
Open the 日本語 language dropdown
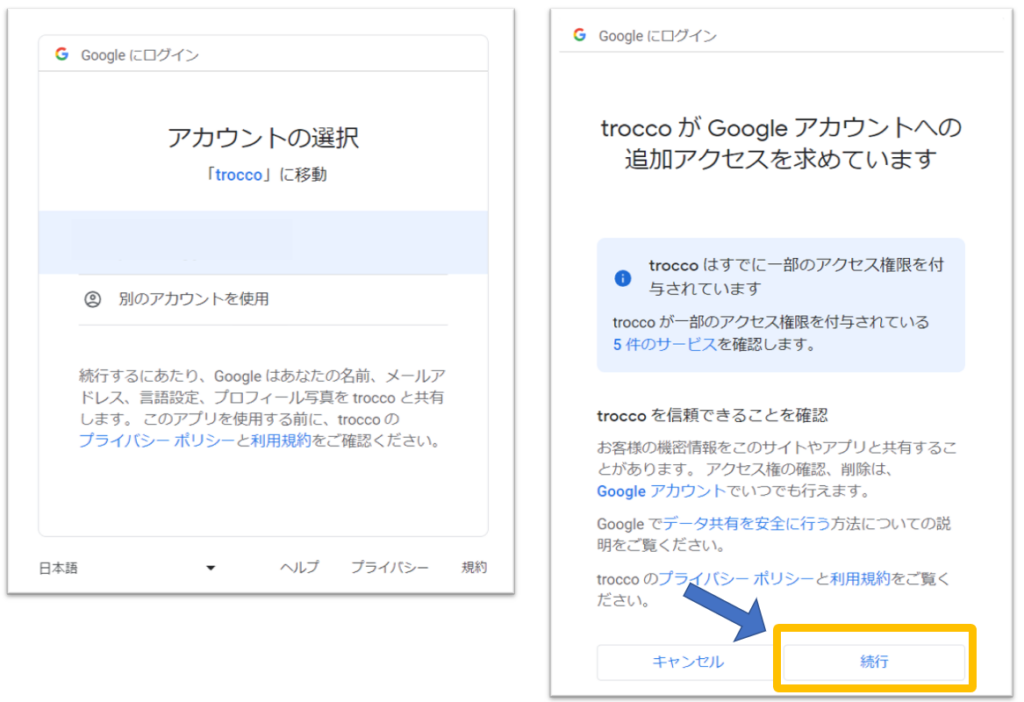coord(127,568)
